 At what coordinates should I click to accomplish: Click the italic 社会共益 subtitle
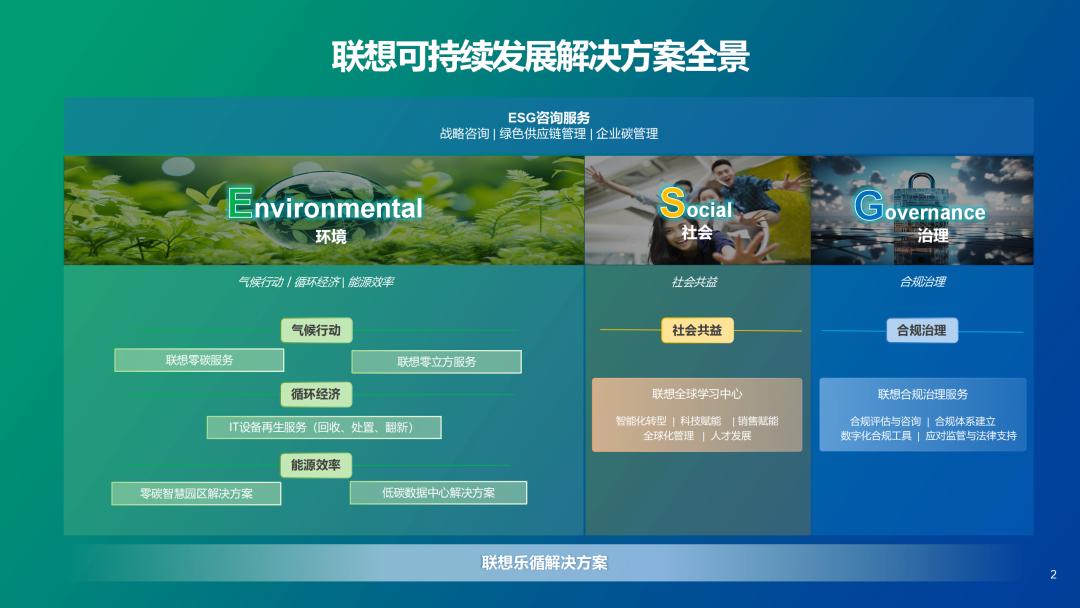click(x=694, y=282)
